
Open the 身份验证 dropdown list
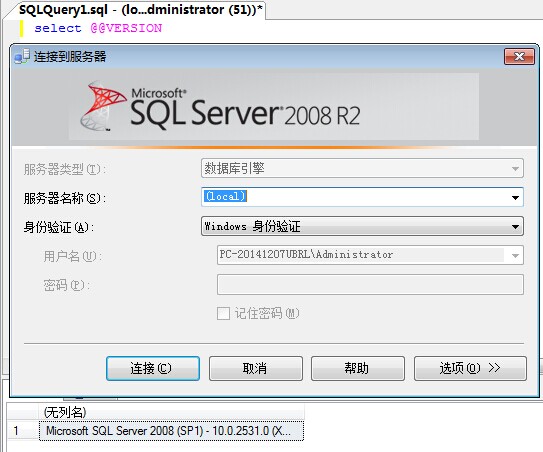pyautogui.click(x=362, y=226)
